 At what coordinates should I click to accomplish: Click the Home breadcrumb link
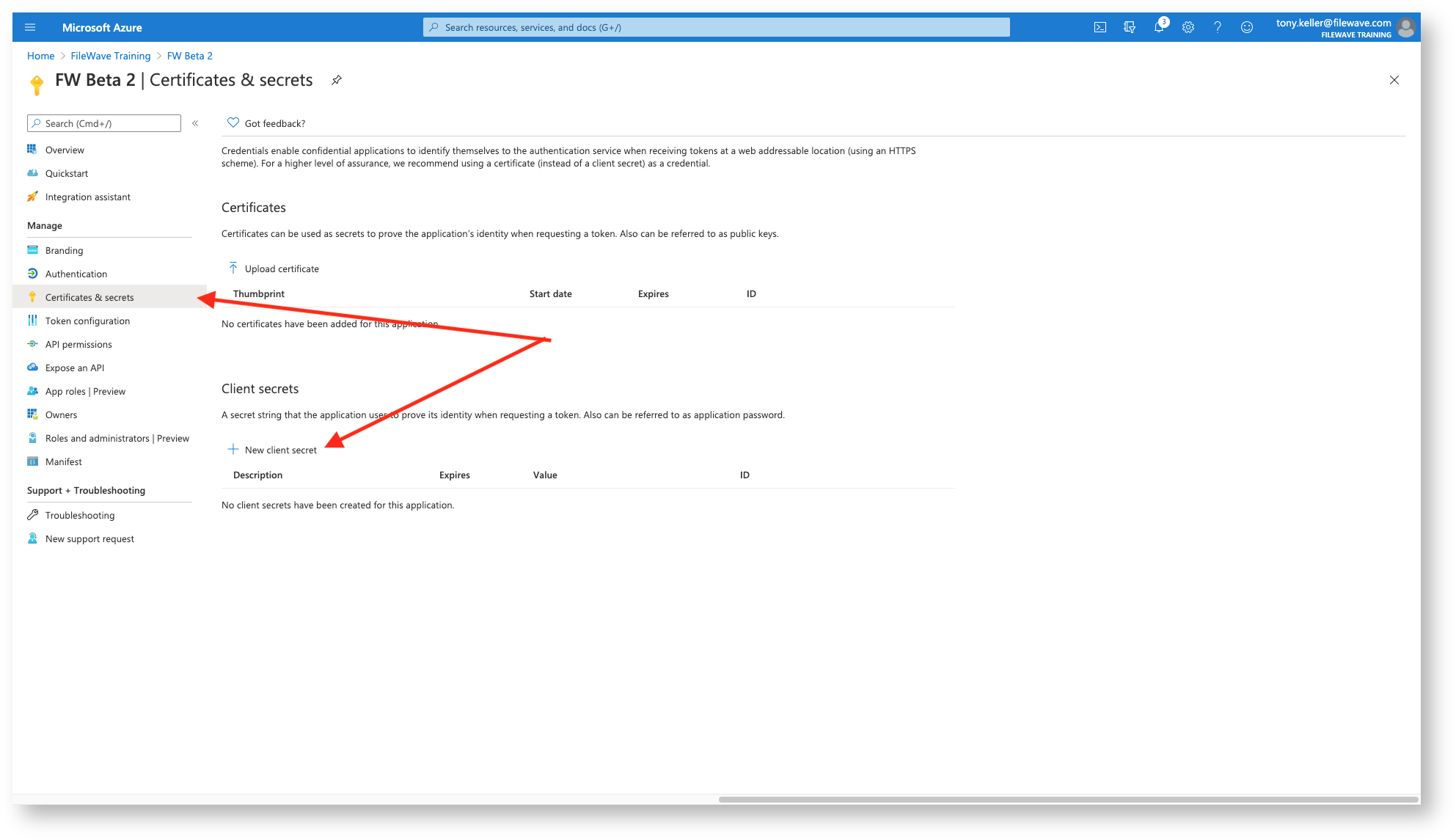(x=40, y=56)
